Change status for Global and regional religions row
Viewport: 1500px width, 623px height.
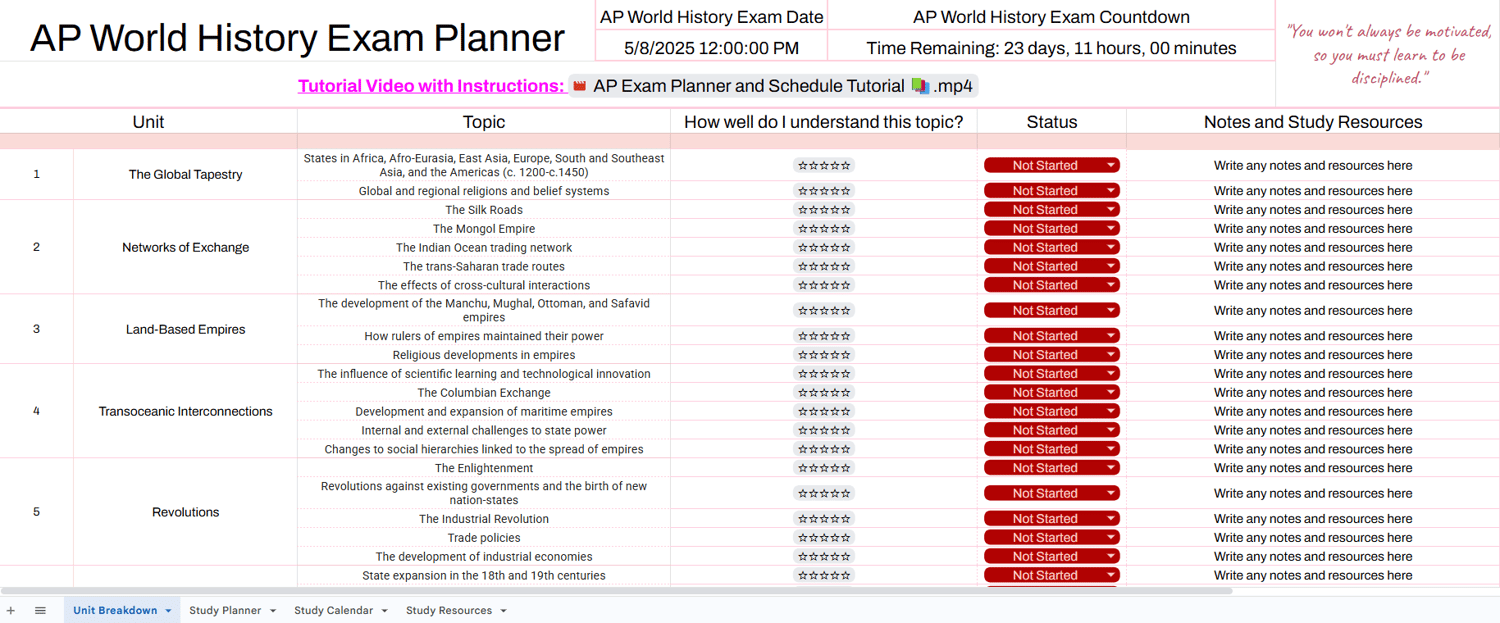(x=1052, y=191)
